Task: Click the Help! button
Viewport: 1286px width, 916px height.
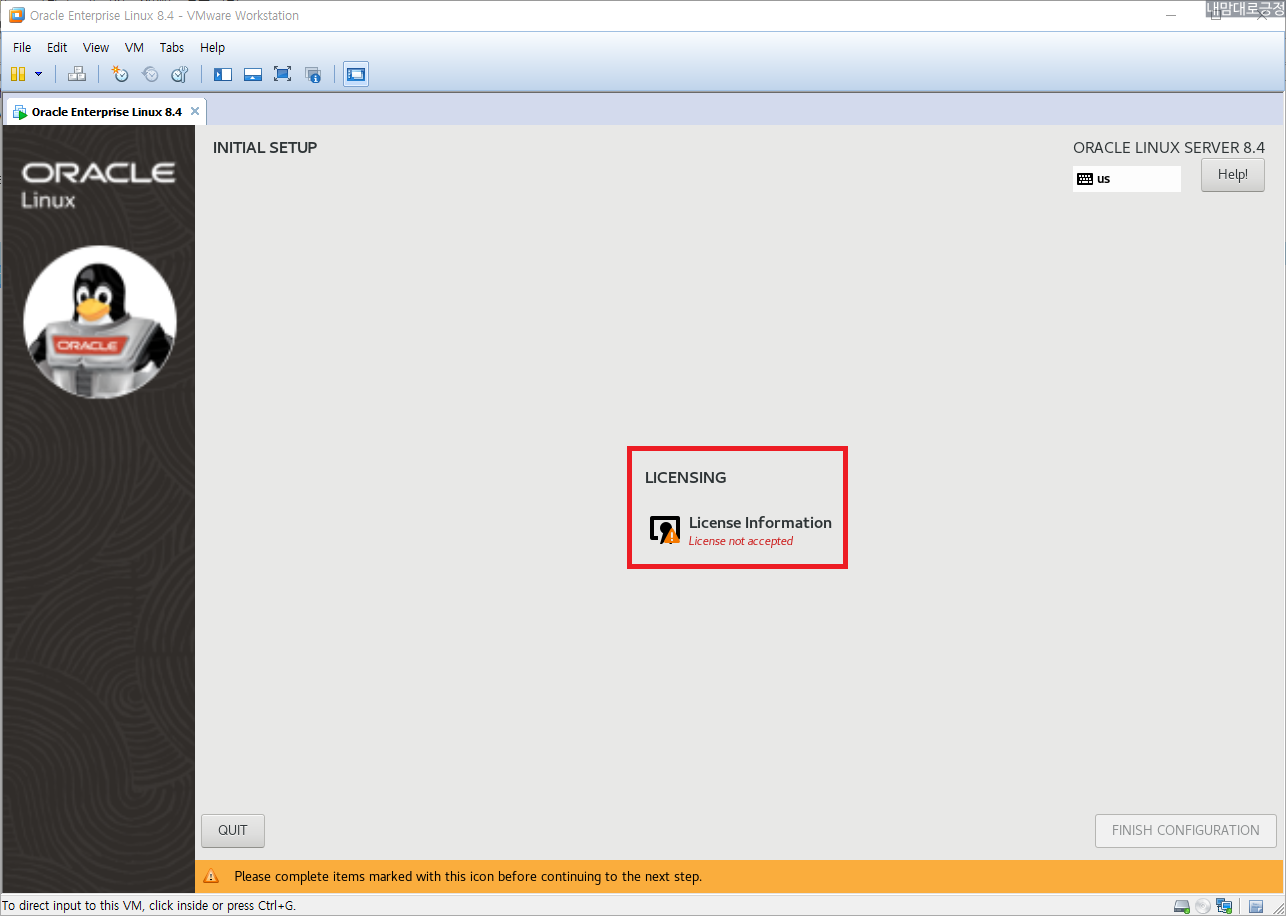Action: [x=1232, y=175]
